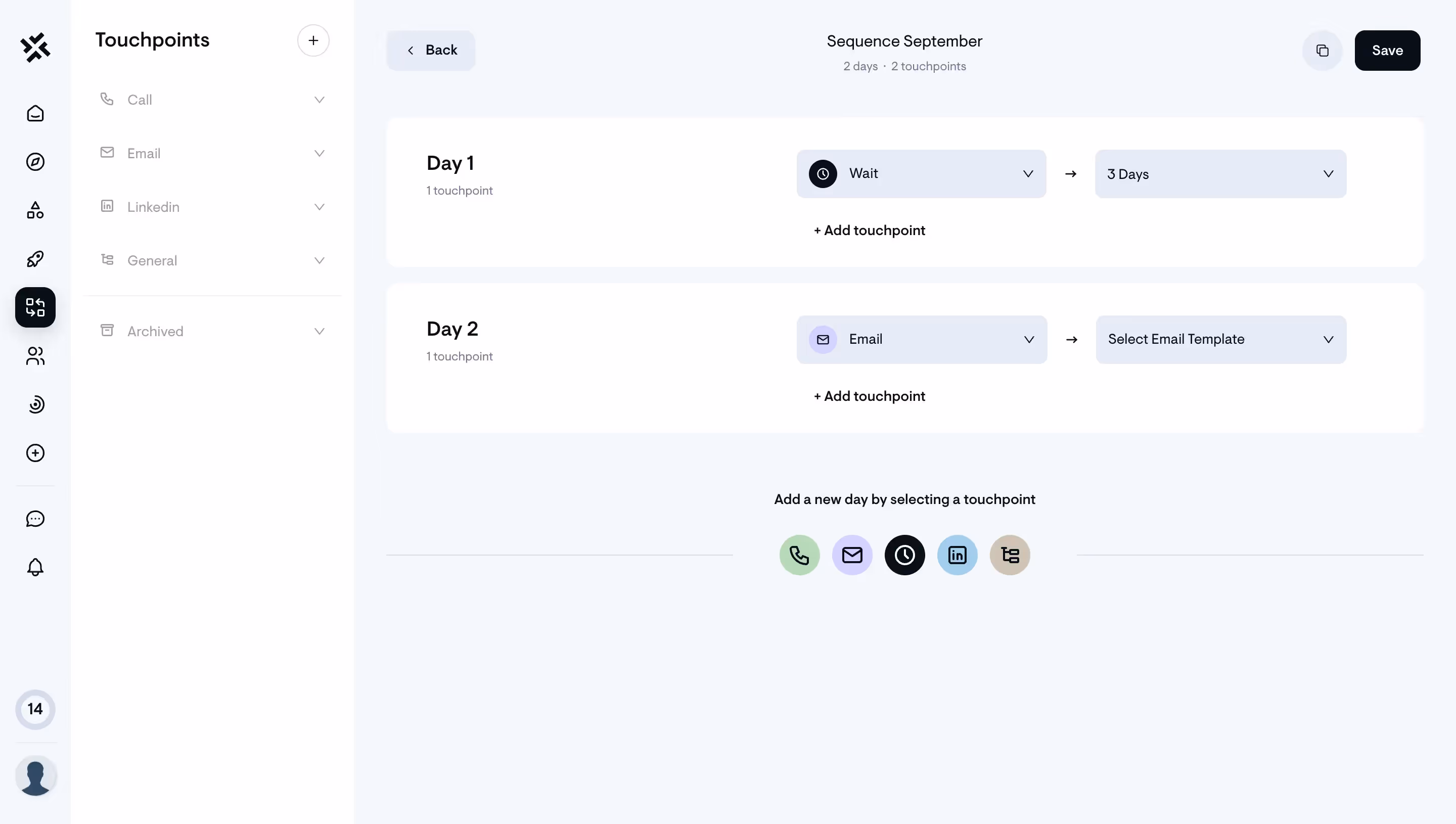
Task: Save the Sequence September
Action: (1388, 51)
